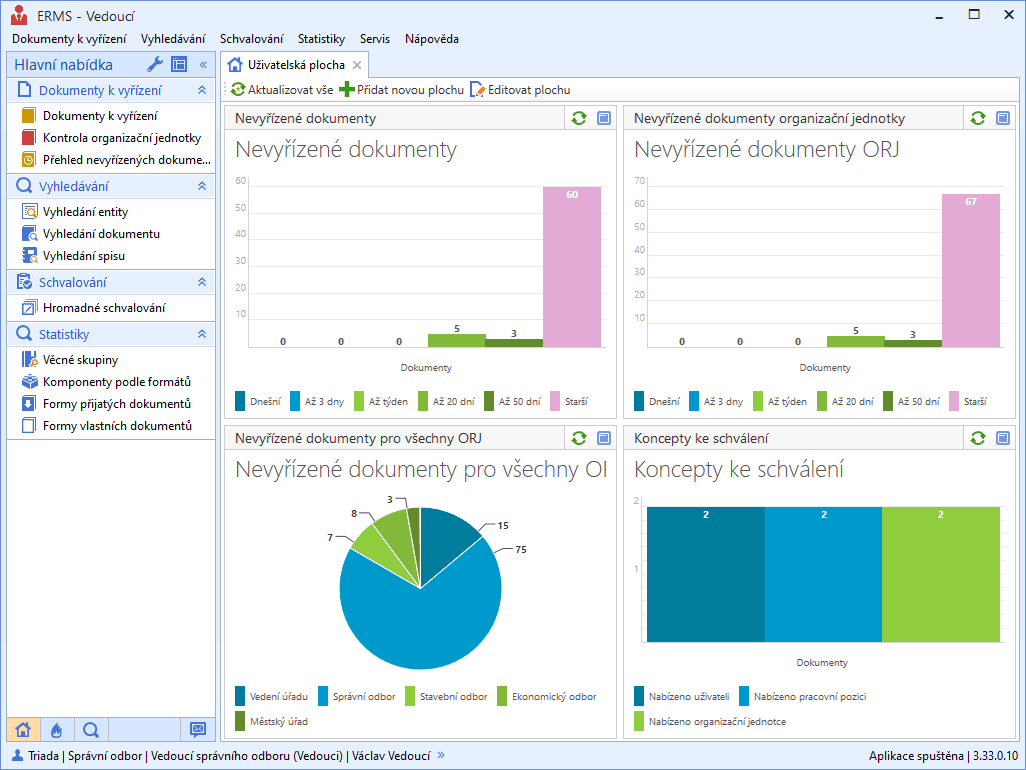The image size is (1026, 770).
Task: Click the home icon in bottom navigation bar
Action: pyautogui.click(x=23, y=730)
